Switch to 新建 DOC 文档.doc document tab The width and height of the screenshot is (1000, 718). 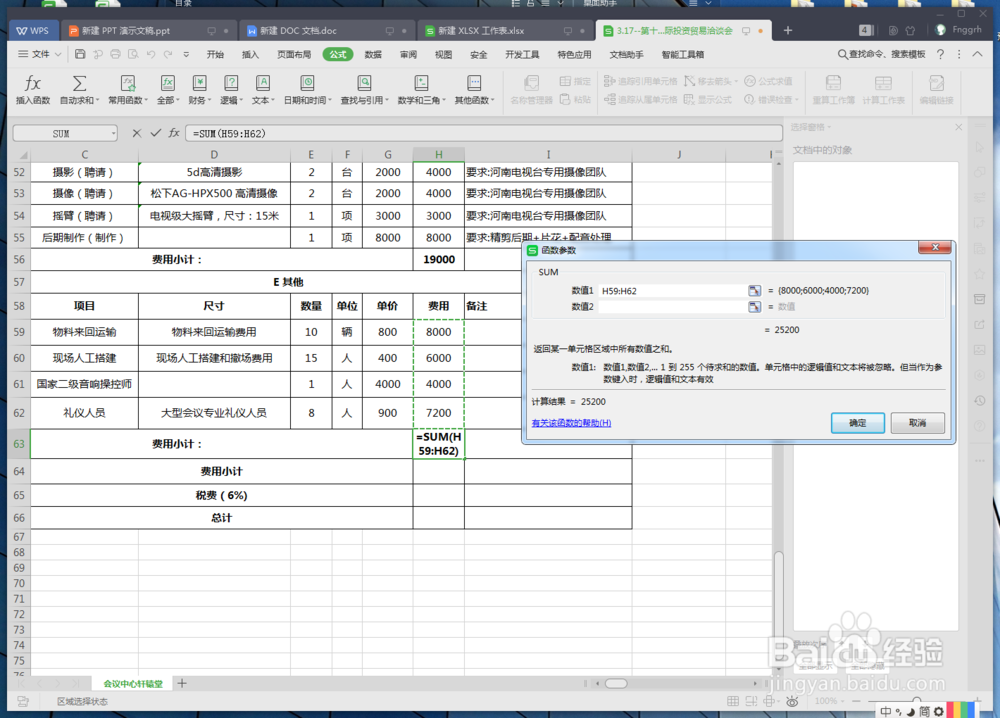(327, 31)
